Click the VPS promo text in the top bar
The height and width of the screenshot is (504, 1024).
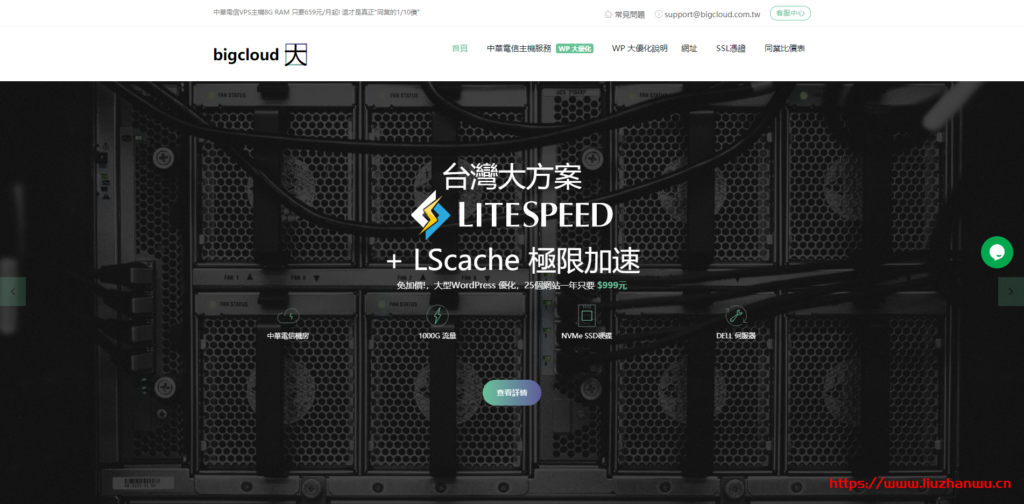(316, 12)
